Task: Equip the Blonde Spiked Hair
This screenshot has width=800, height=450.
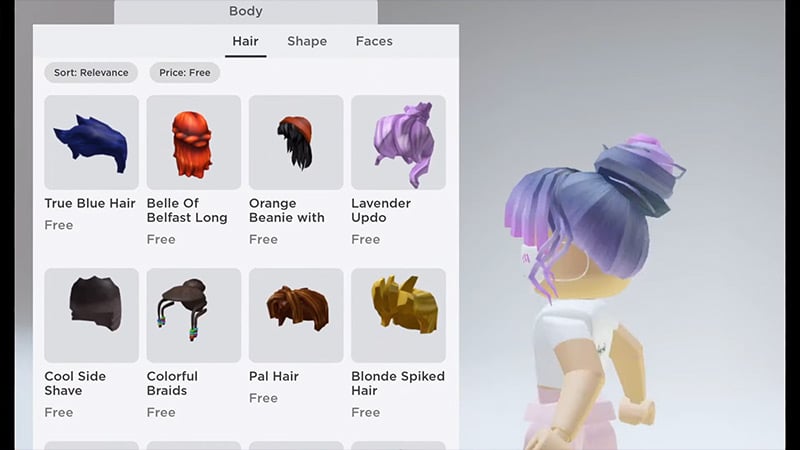Action: click(x=398, y=315)
